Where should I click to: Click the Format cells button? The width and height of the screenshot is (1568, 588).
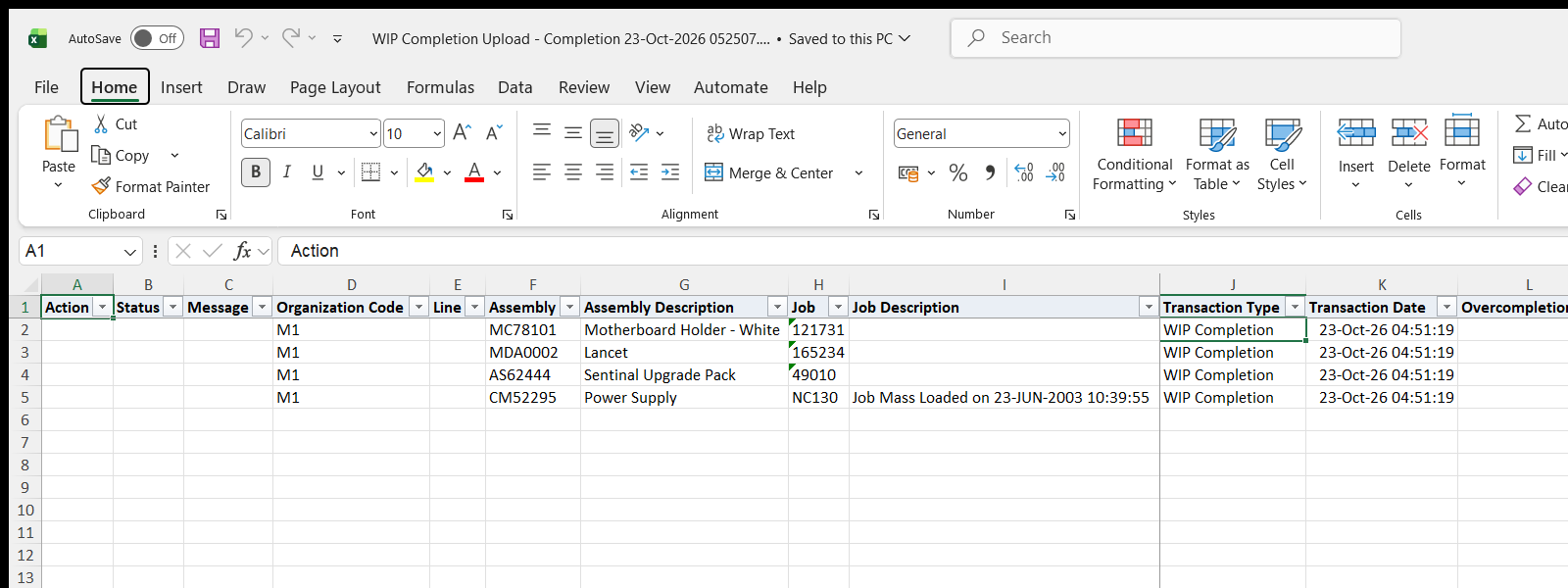1462,154
